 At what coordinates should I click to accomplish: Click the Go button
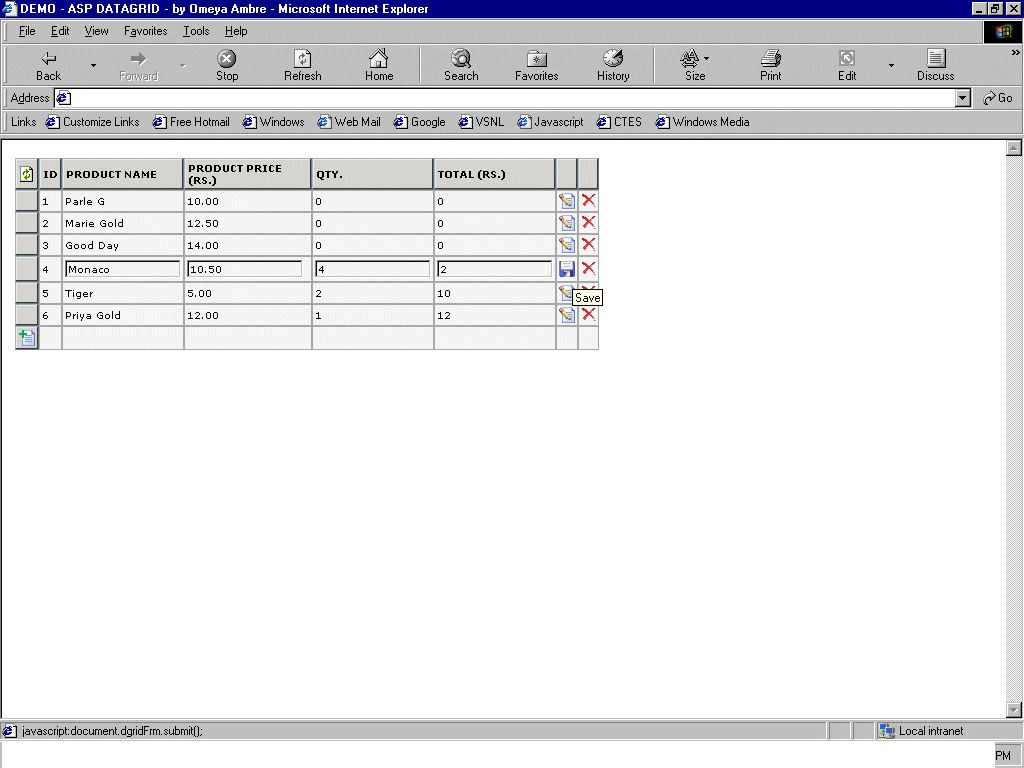998,98
